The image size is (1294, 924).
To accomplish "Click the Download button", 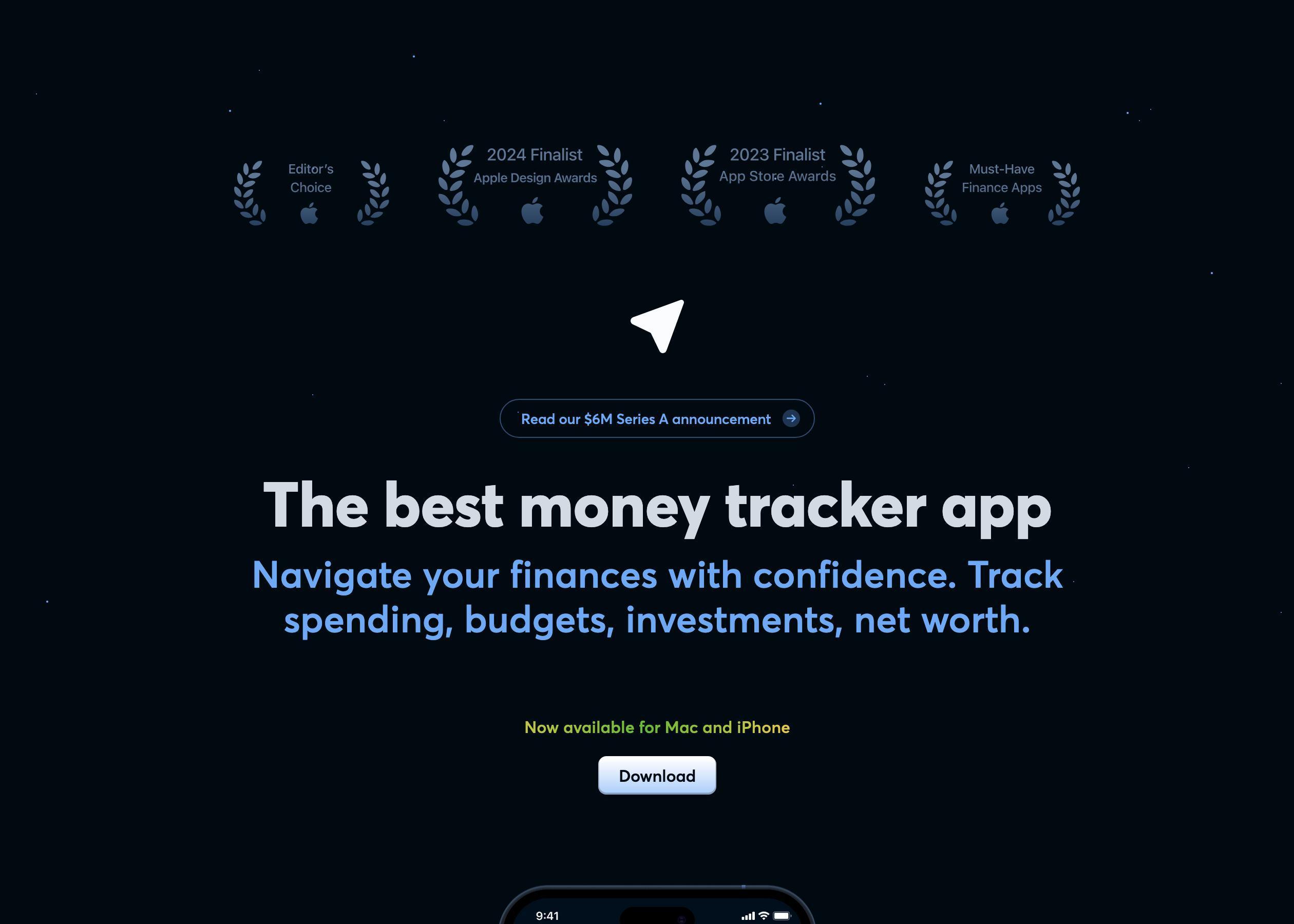I will click(x=657, y=775).
